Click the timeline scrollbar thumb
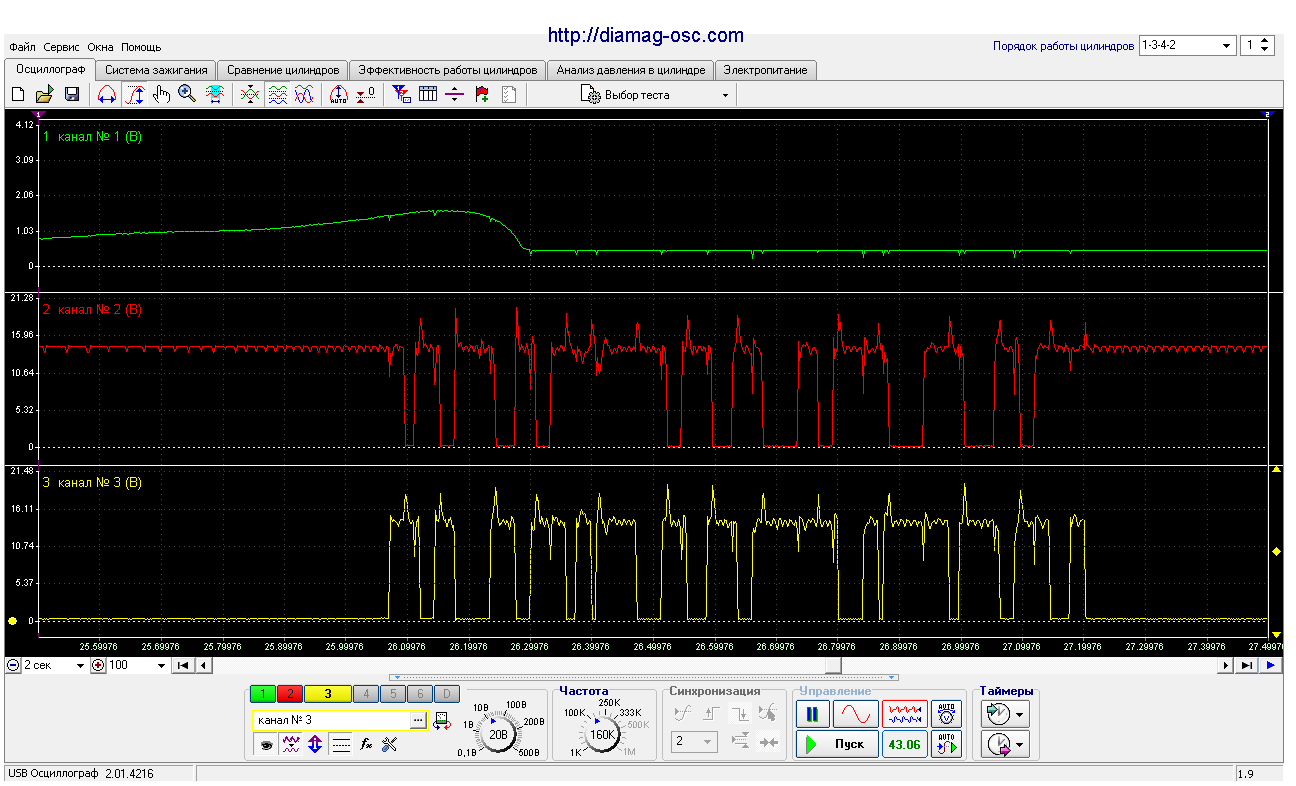Screen dimensions: 1296x786 (x=833, y=665)
